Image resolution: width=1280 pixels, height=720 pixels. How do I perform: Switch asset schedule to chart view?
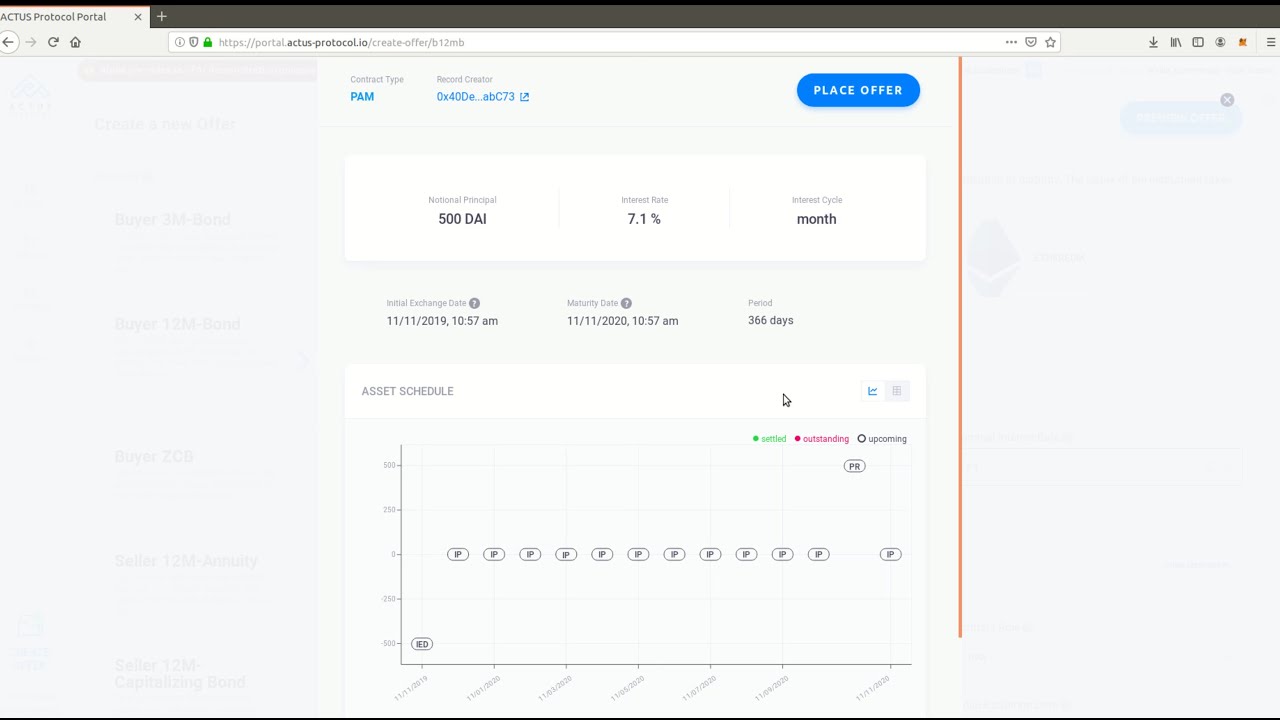pyautogui.click(x=873, y=391)
